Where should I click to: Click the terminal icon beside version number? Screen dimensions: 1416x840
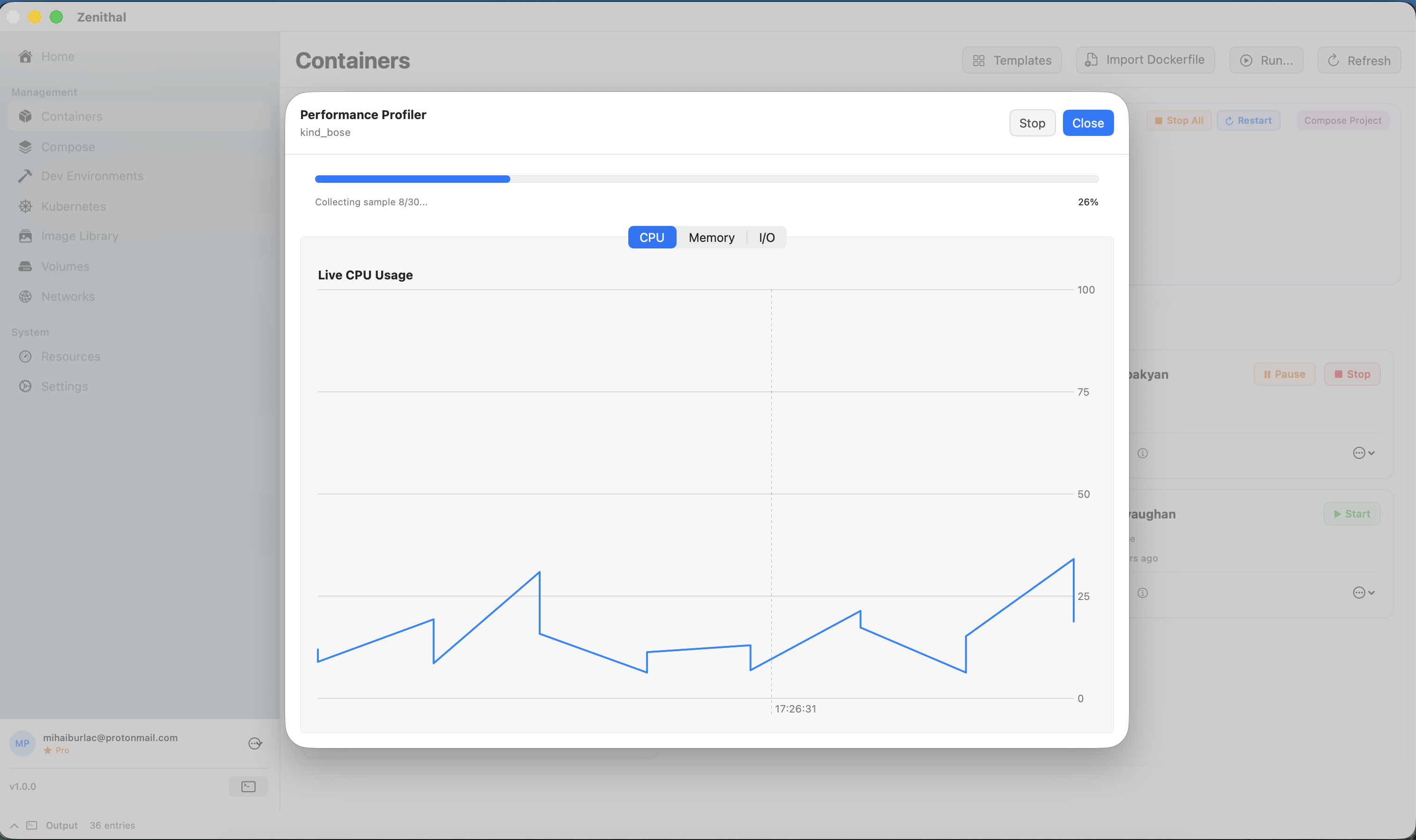pyautogui.click(x=248, y=787)
